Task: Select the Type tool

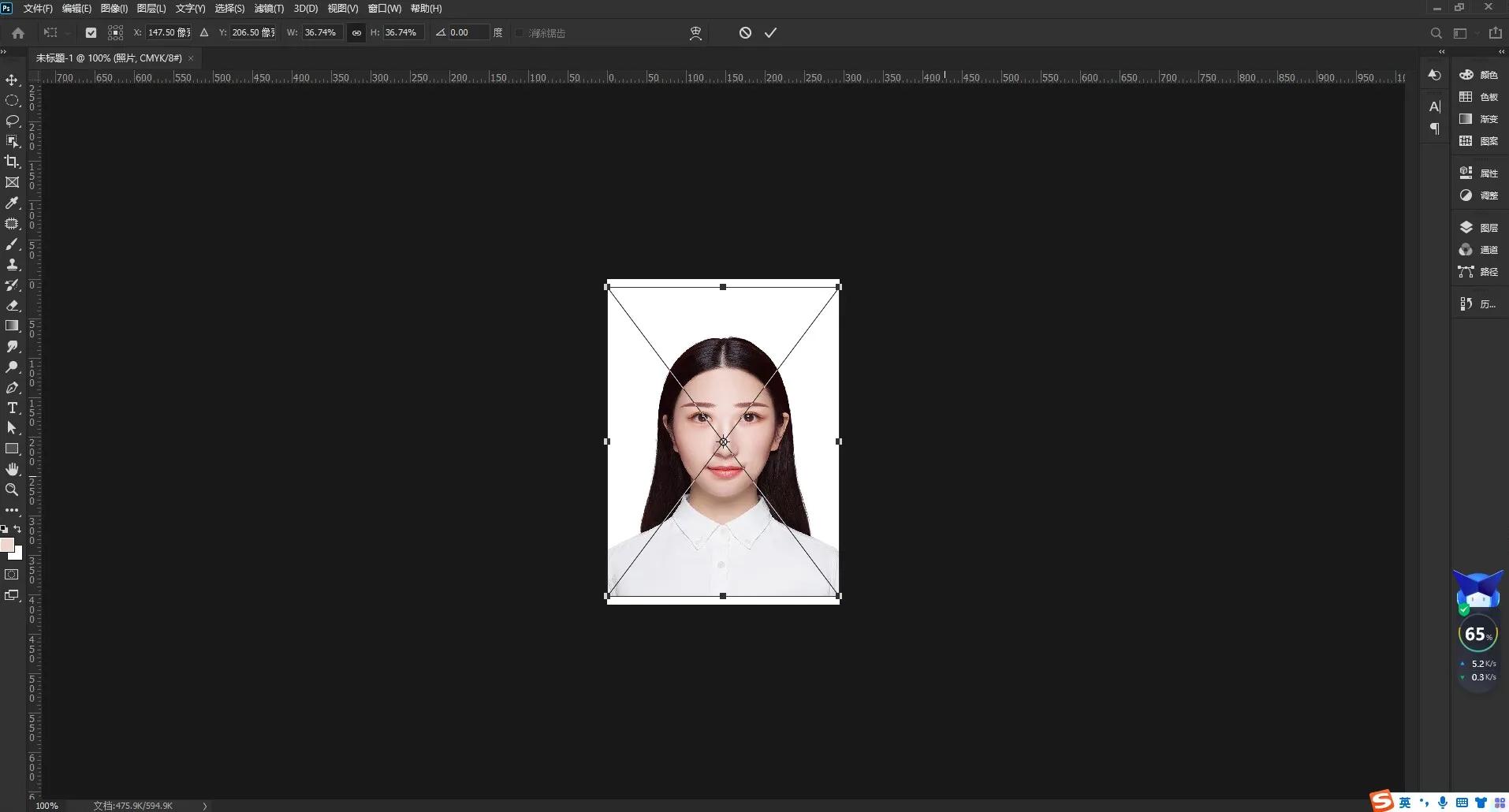Action: 13,408
